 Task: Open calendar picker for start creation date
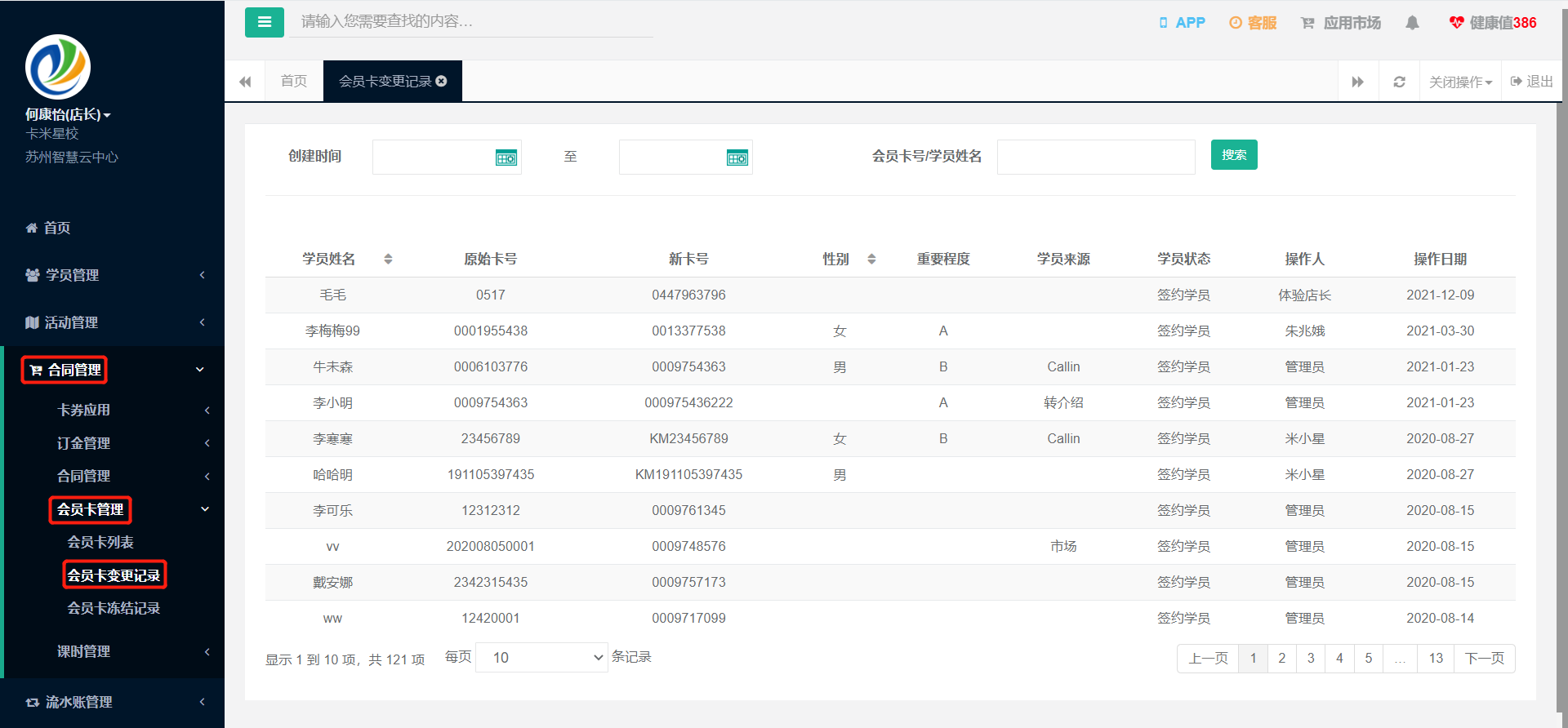(506, 158)
